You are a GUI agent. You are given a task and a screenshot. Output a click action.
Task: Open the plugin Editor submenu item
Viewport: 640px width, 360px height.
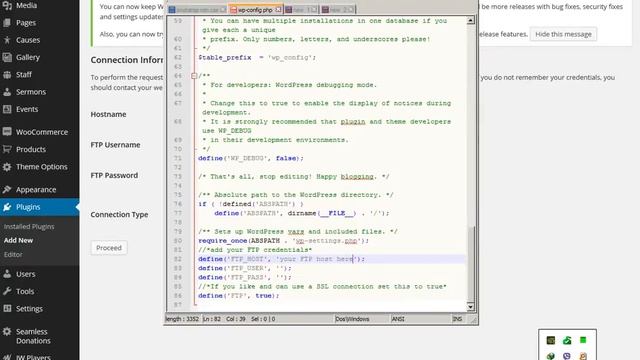(x=13, y=254)
